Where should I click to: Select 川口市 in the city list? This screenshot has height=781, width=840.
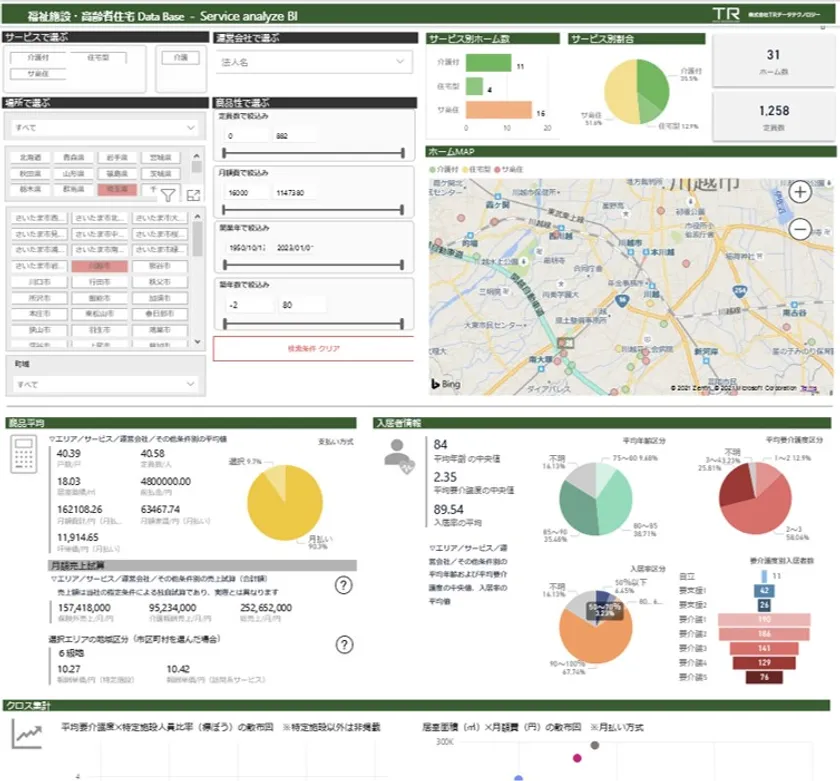click(x=40, y=282)
